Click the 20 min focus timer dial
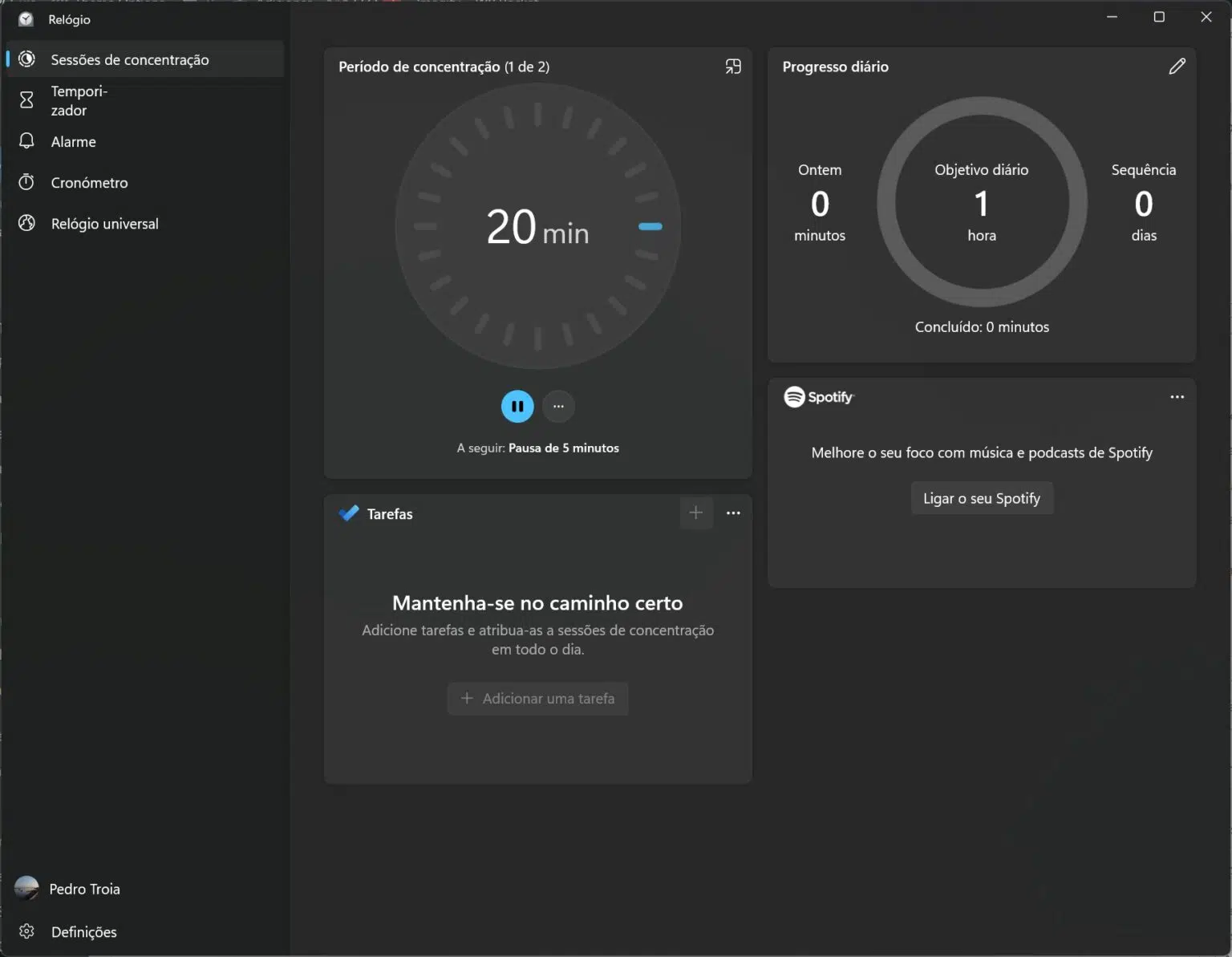The height and width of the screenshot is (957, 1232). (537, 226)
